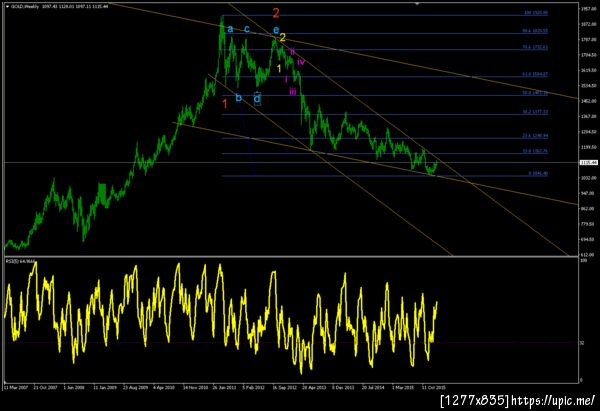The height and width of the screenshot is (411, 600).
Task: Click the Fibonacci 100 level label
Action: click(x=536, y=13)
